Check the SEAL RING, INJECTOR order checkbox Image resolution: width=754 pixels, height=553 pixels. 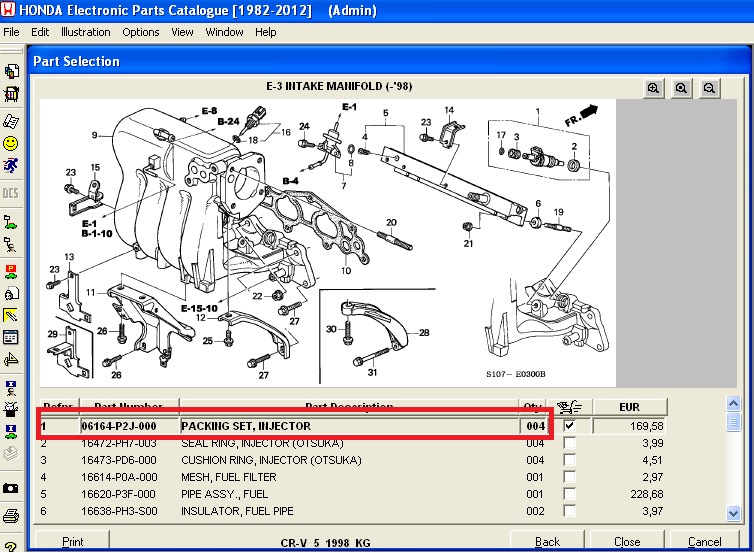(x=569, y=443)
